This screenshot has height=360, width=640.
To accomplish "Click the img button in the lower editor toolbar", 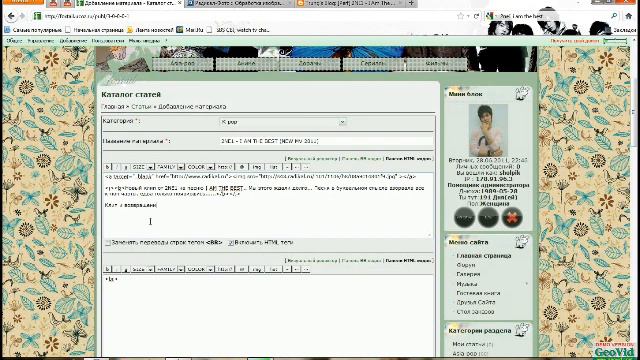I will [257, 269].
